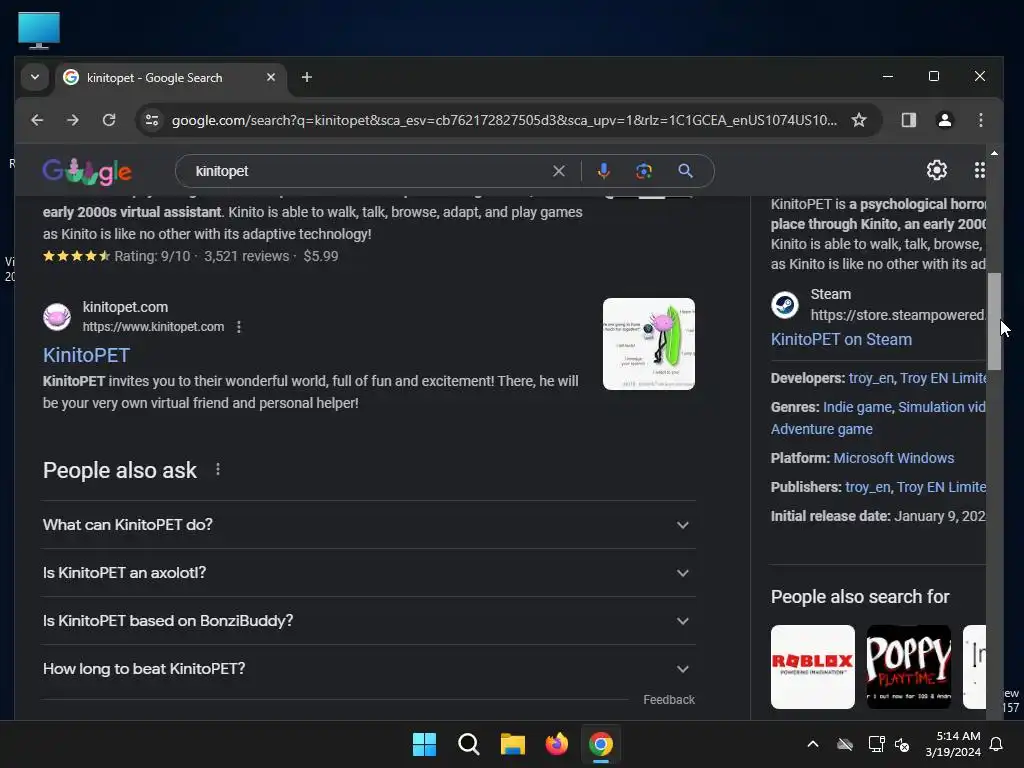Submit search with magnifier icon
1024x768 pixels.
(x=685, y=171)
